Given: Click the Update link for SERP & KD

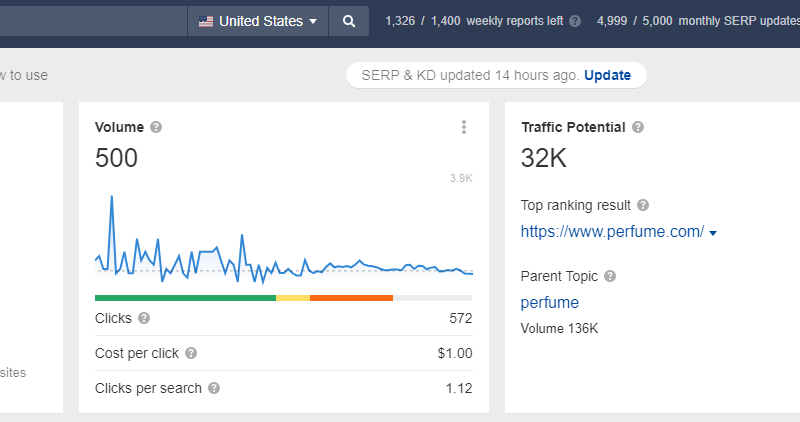Looking at the screenshot, I should click(607, 75).
